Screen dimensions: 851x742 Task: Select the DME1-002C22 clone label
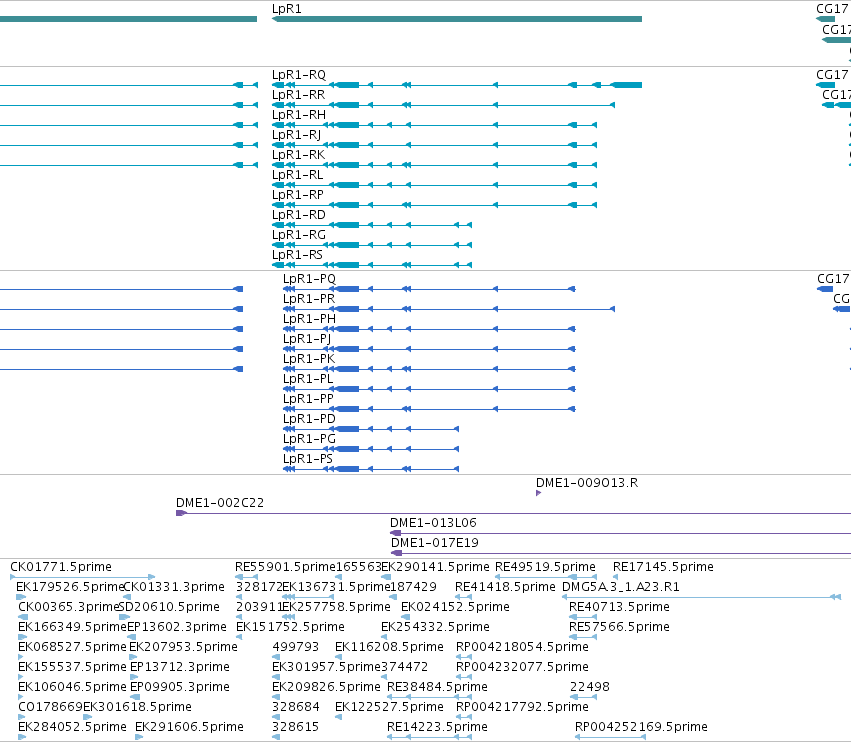coord(220,503)
